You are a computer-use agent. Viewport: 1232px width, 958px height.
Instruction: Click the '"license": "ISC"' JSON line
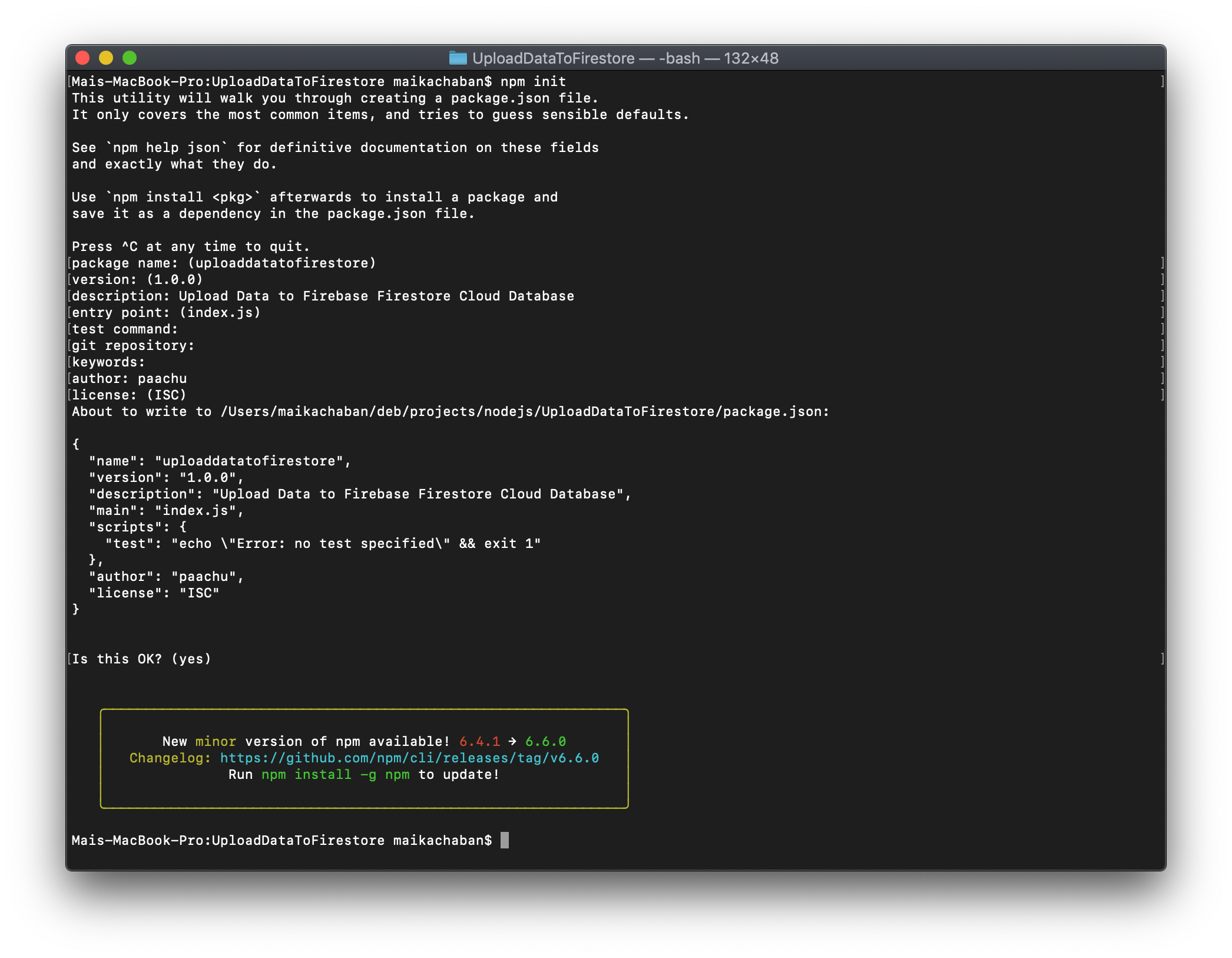pos(154,593)
